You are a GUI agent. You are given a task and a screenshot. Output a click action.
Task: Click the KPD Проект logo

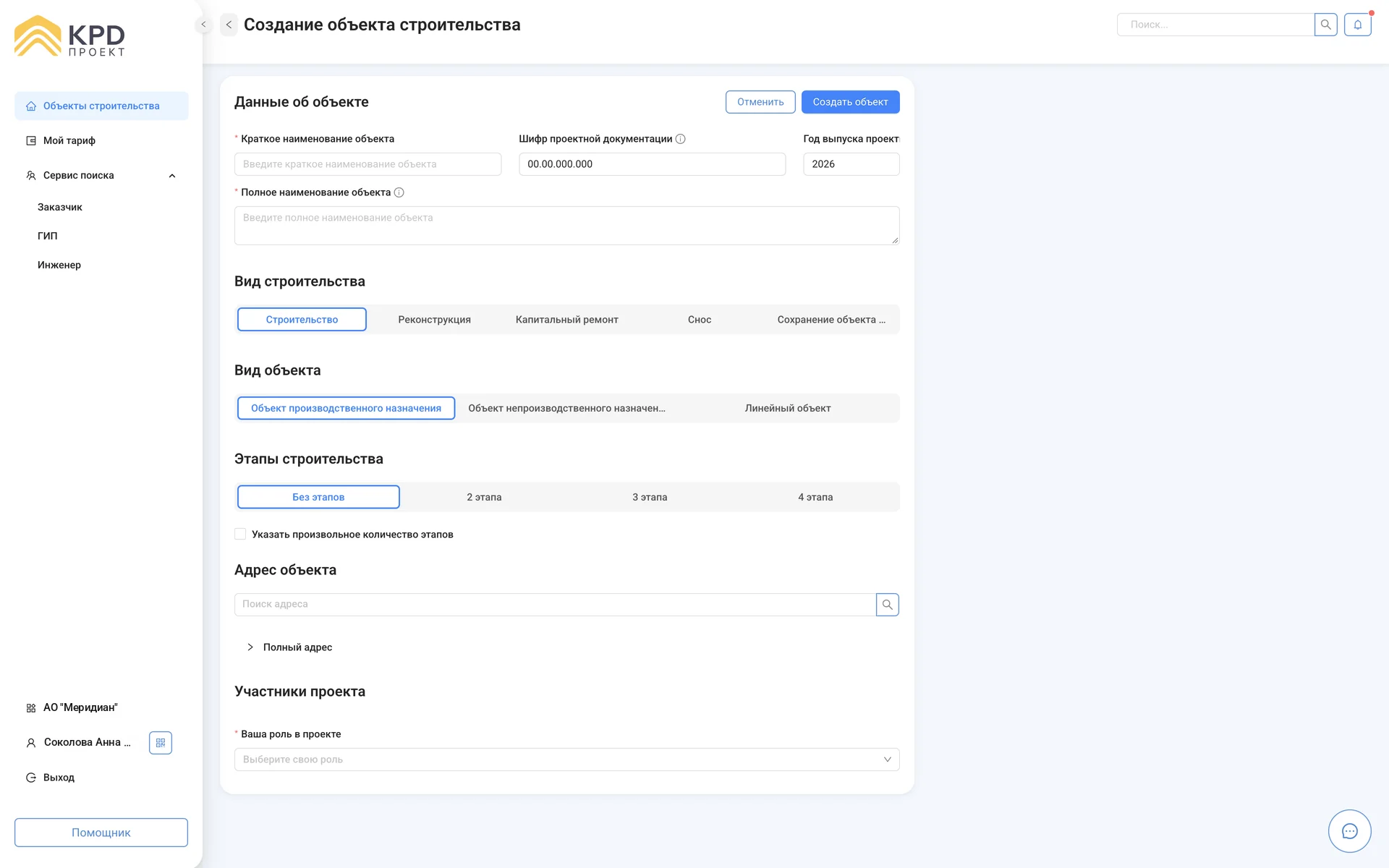tap(69, 36)
